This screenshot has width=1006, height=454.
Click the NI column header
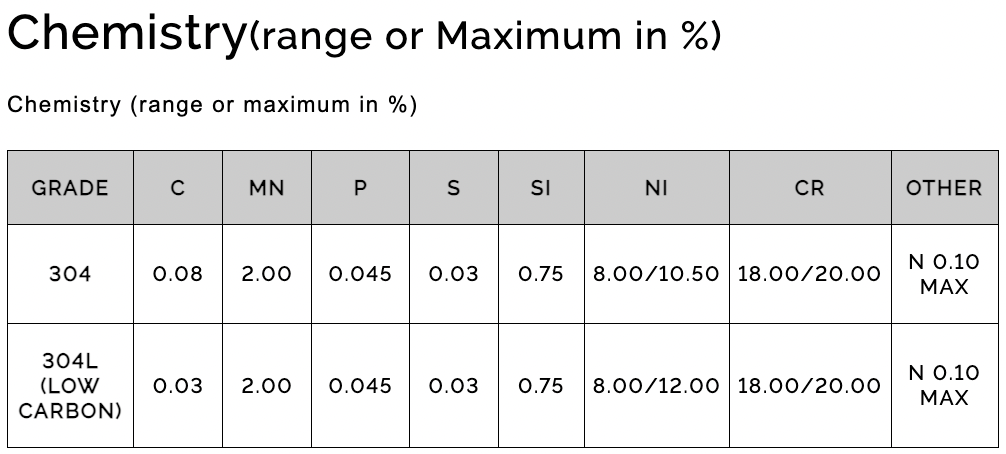tap(656, 188)
